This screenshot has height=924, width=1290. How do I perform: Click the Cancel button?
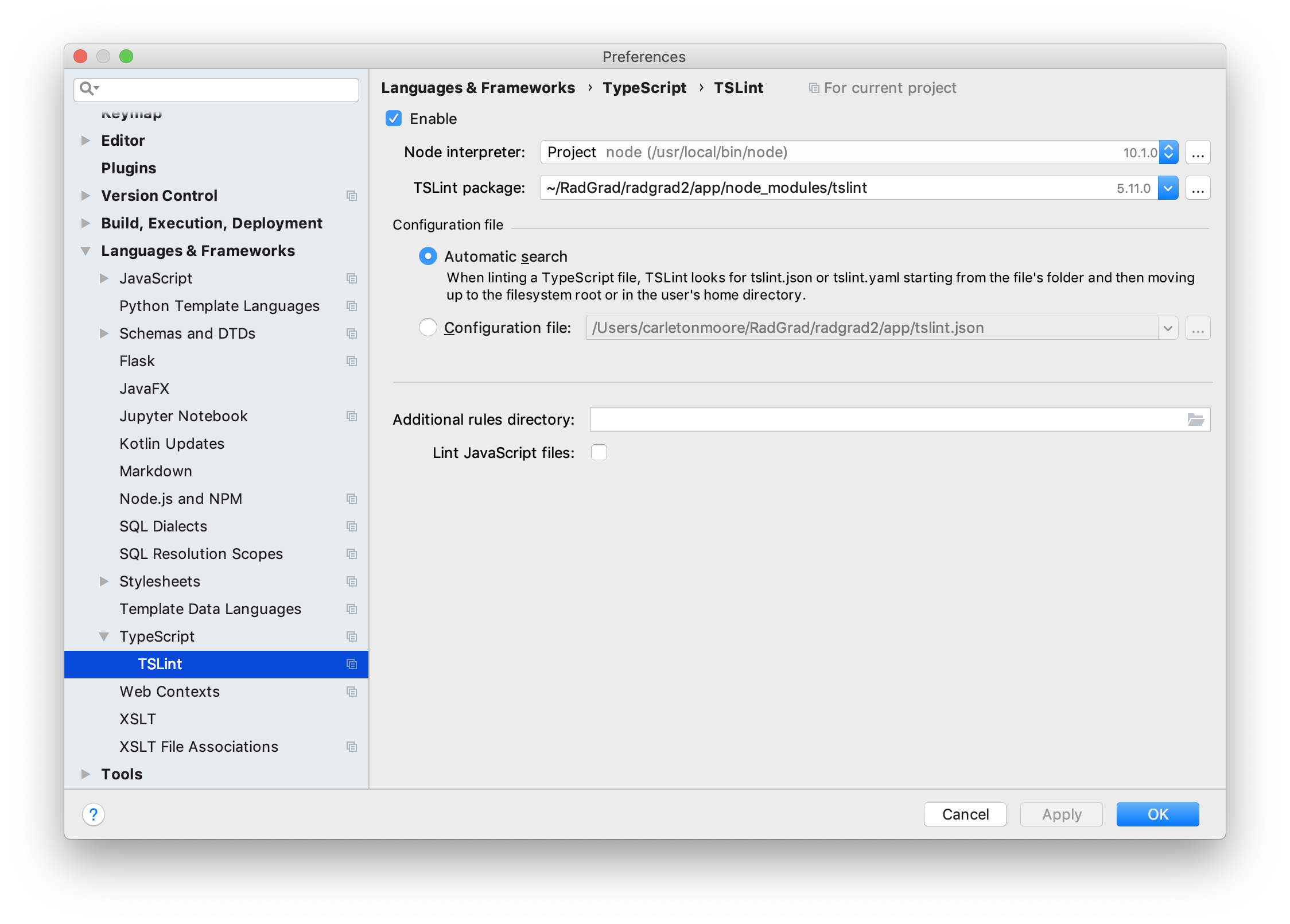(965, 814)
